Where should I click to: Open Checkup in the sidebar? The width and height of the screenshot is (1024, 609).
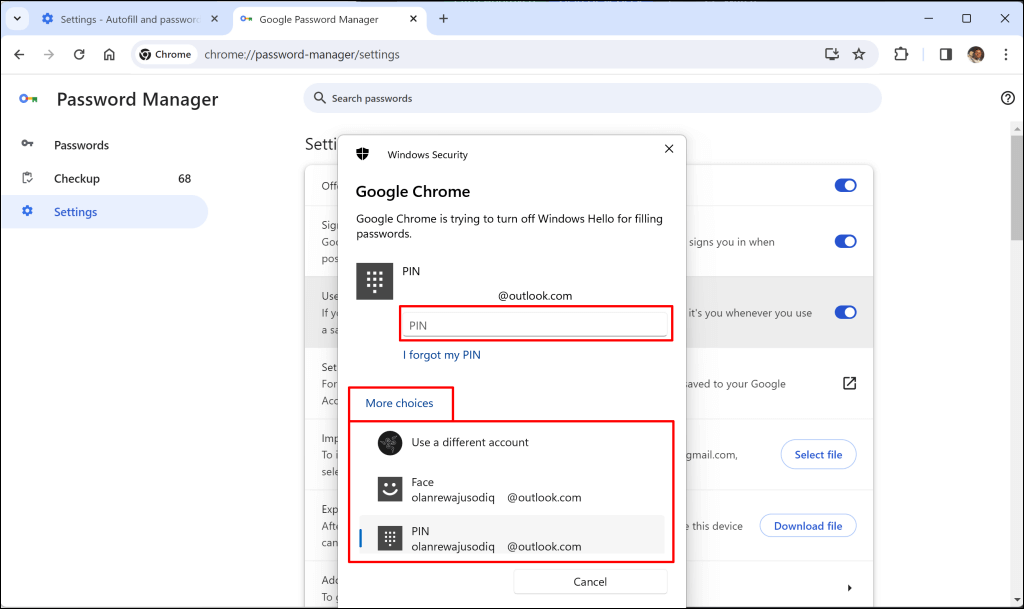coord(77,178)
